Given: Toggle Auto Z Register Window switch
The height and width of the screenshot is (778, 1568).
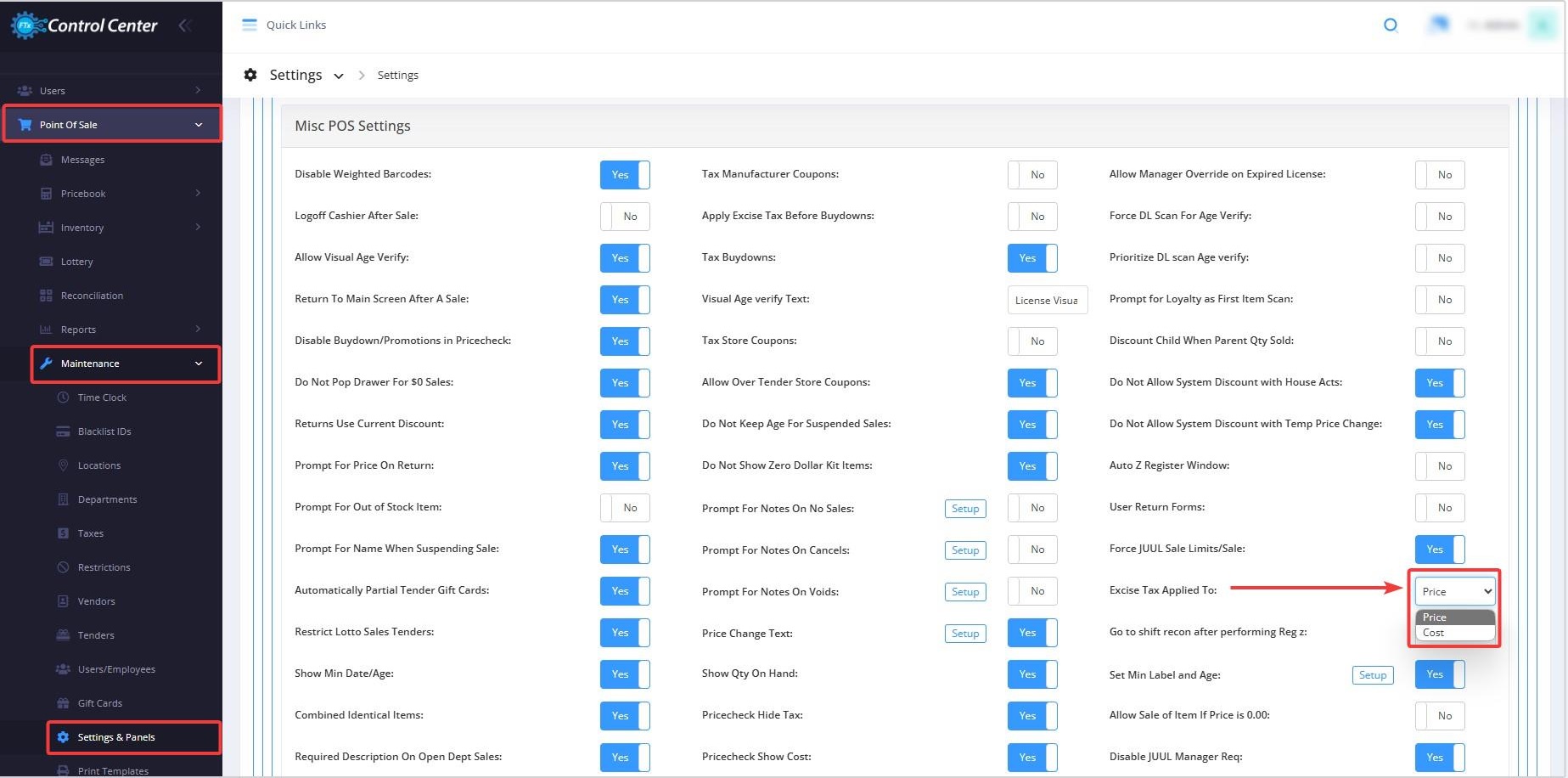Looking at the screenshot, I should [1440, 465].
